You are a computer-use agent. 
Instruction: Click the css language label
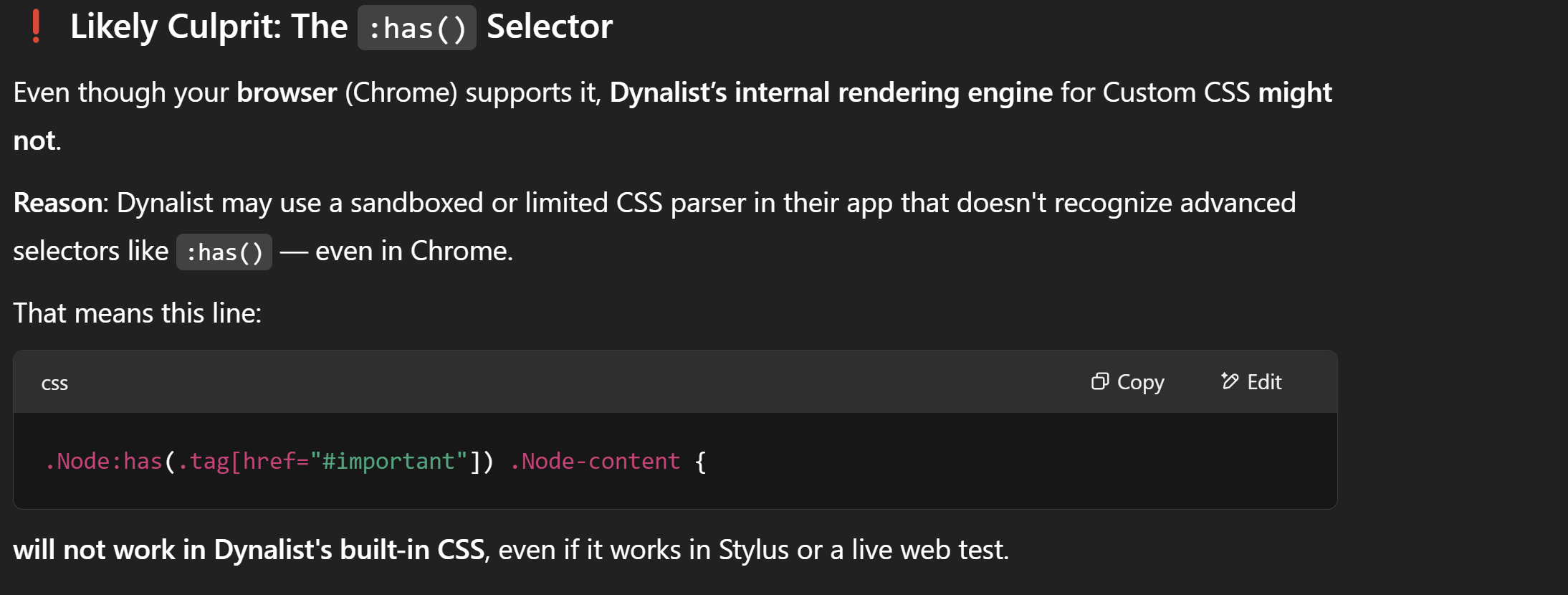(54, 384)
